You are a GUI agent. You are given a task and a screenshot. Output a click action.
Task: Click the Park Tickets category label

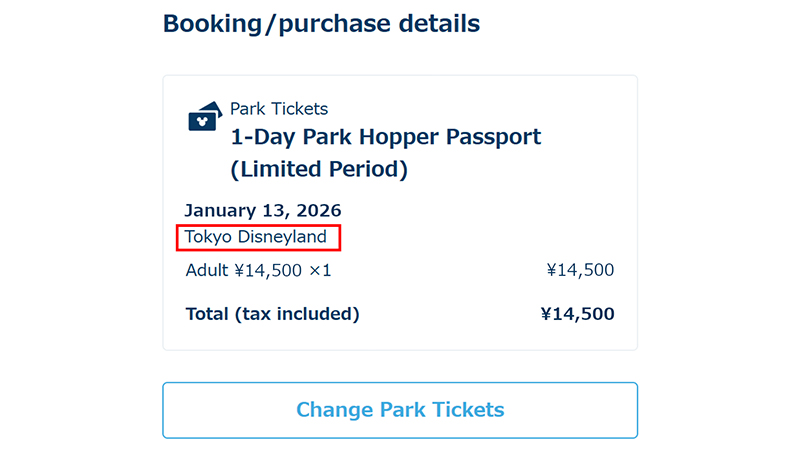pyautogui.click(x=279, y=109)
